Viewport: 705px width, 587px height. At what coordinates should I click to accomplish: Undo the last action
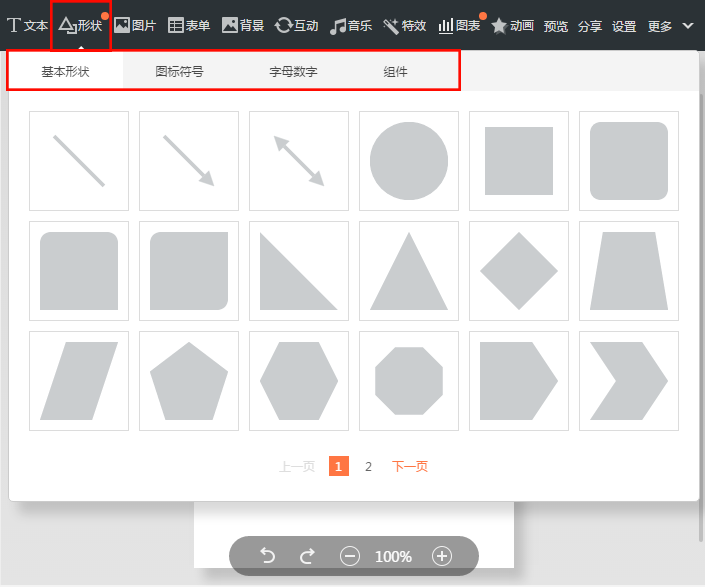268,556
